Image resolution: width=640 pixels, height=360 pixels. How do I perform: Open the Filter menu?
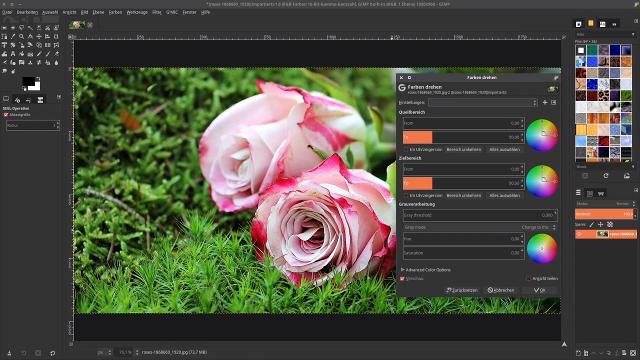pyautogui.click(x=157, y=12)
